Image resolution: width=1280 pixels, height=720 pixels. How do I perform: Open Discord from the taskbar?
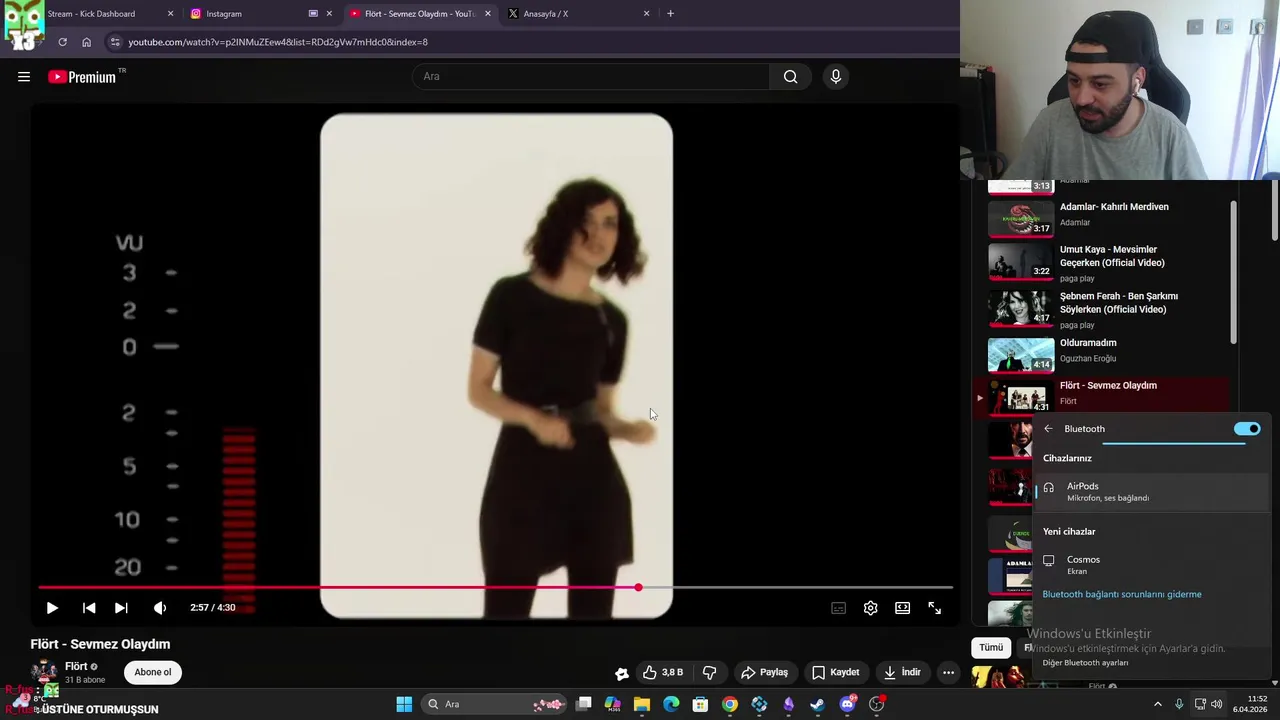[x=847, y=704]
